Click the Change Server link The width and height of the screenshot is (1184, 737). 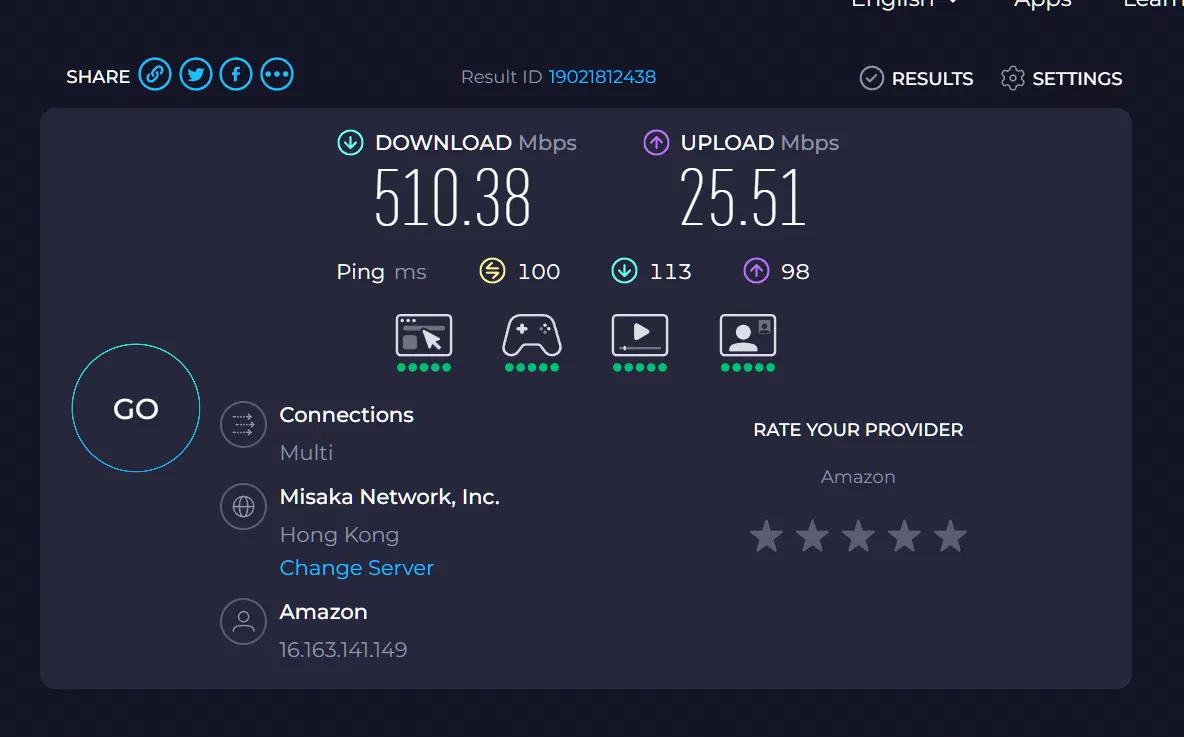click(x=357, y=568)
